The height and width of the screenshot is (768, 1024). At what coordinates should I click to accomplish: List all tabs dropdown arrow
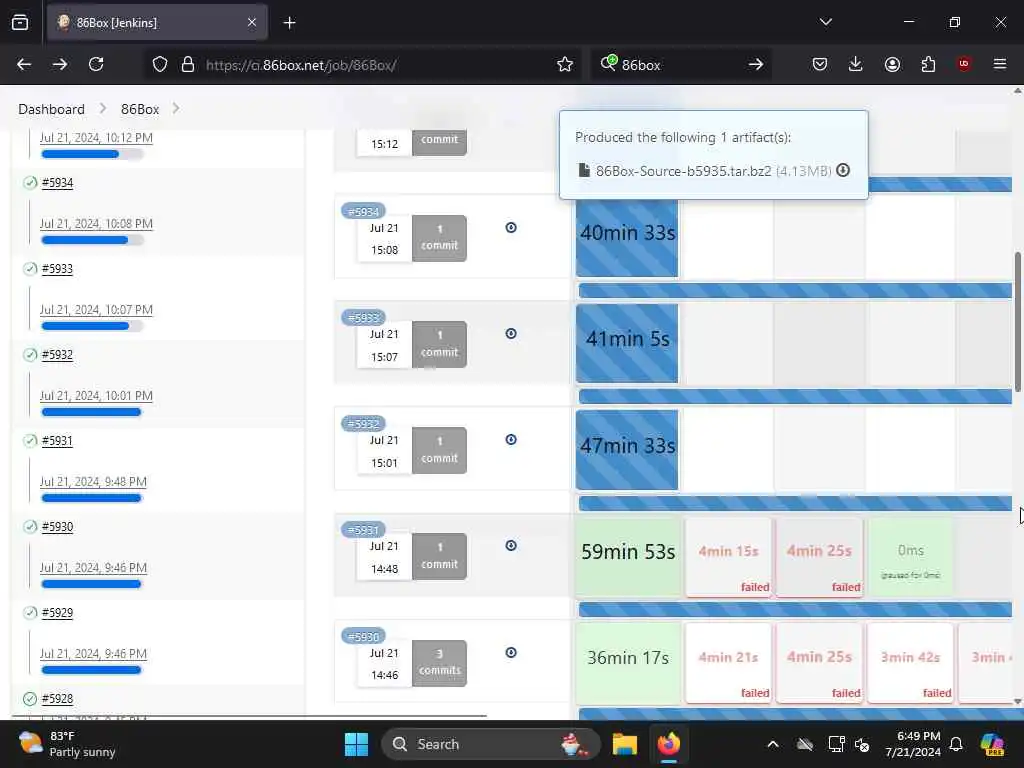tap(825, 22)
